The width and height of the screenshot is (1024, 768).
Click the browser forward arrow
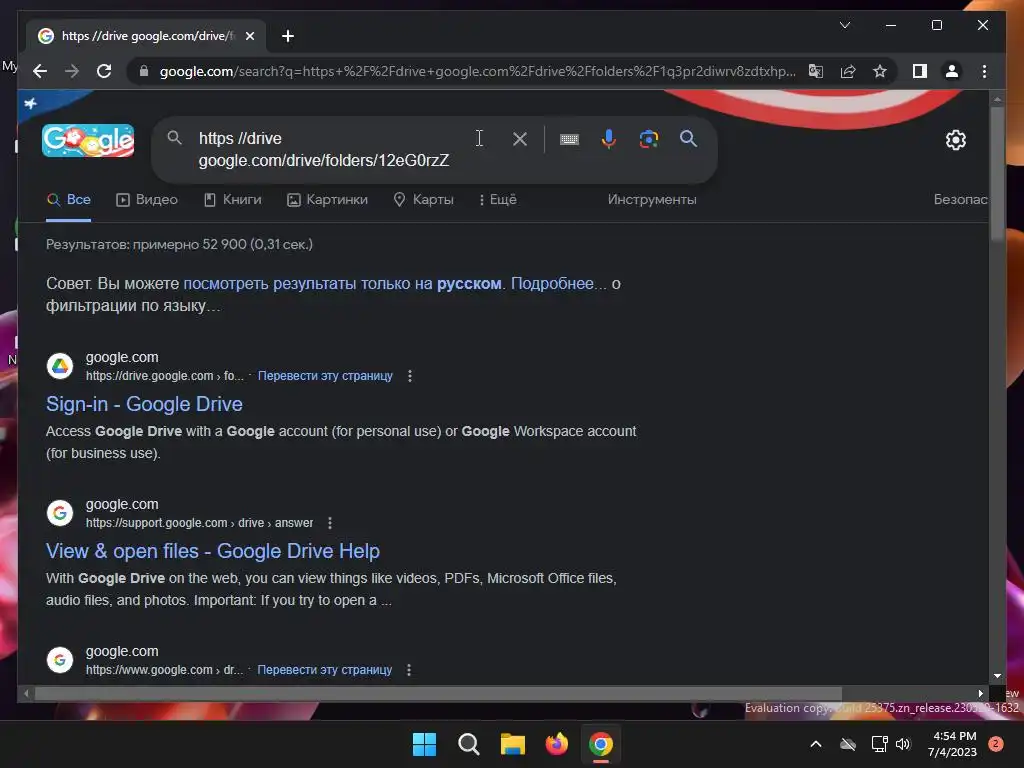72,71
